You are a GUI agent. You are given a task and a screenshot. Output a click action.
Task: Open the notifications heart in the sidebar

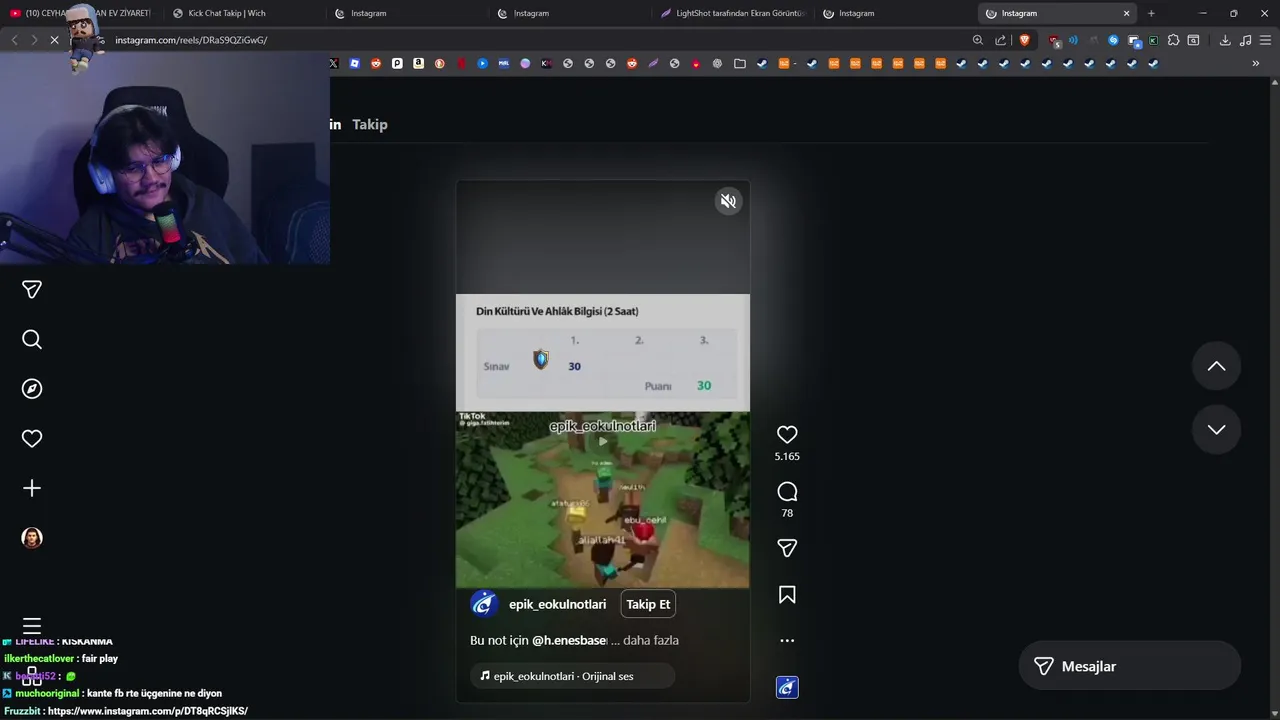32,438
